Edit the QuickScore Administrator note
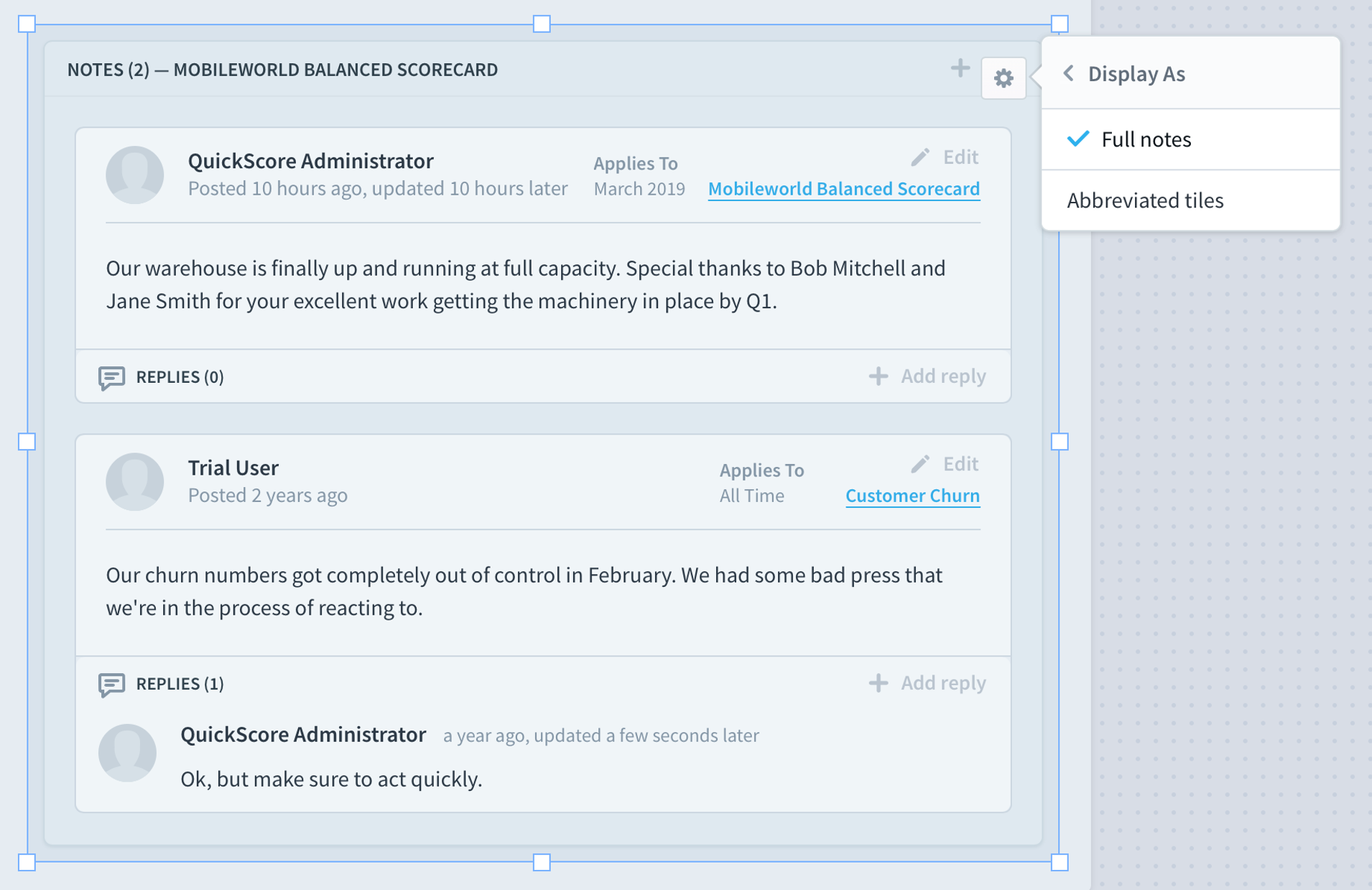The height and width of the screenshot is (890, 1372). click(x=945, y=157)
